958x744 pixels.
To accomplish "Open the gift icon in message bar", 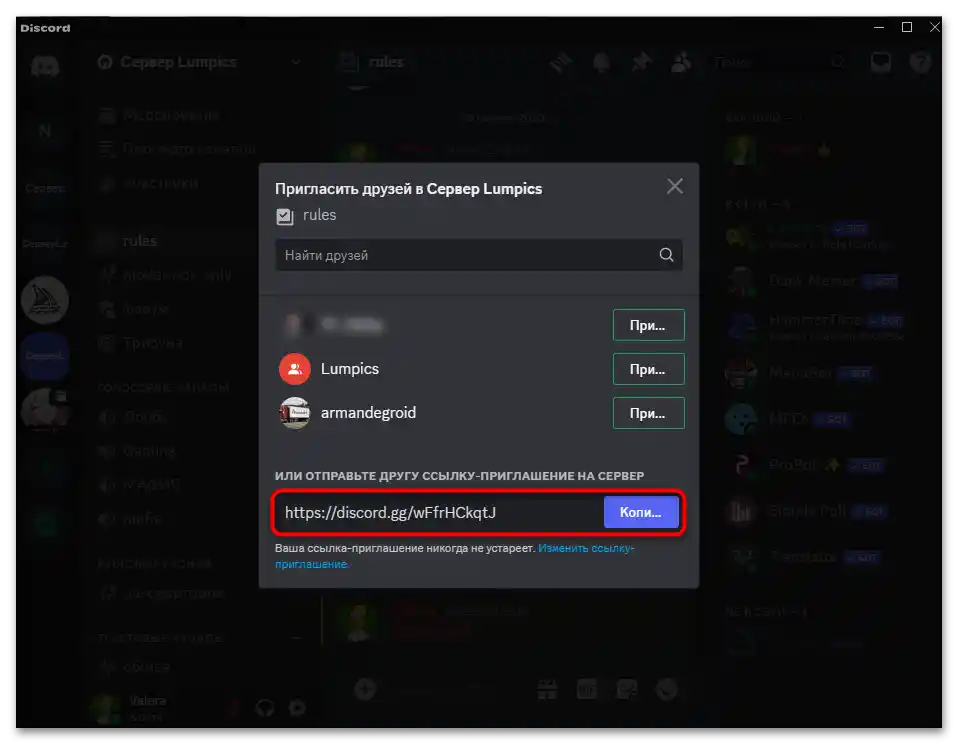I will coord(547,690).
